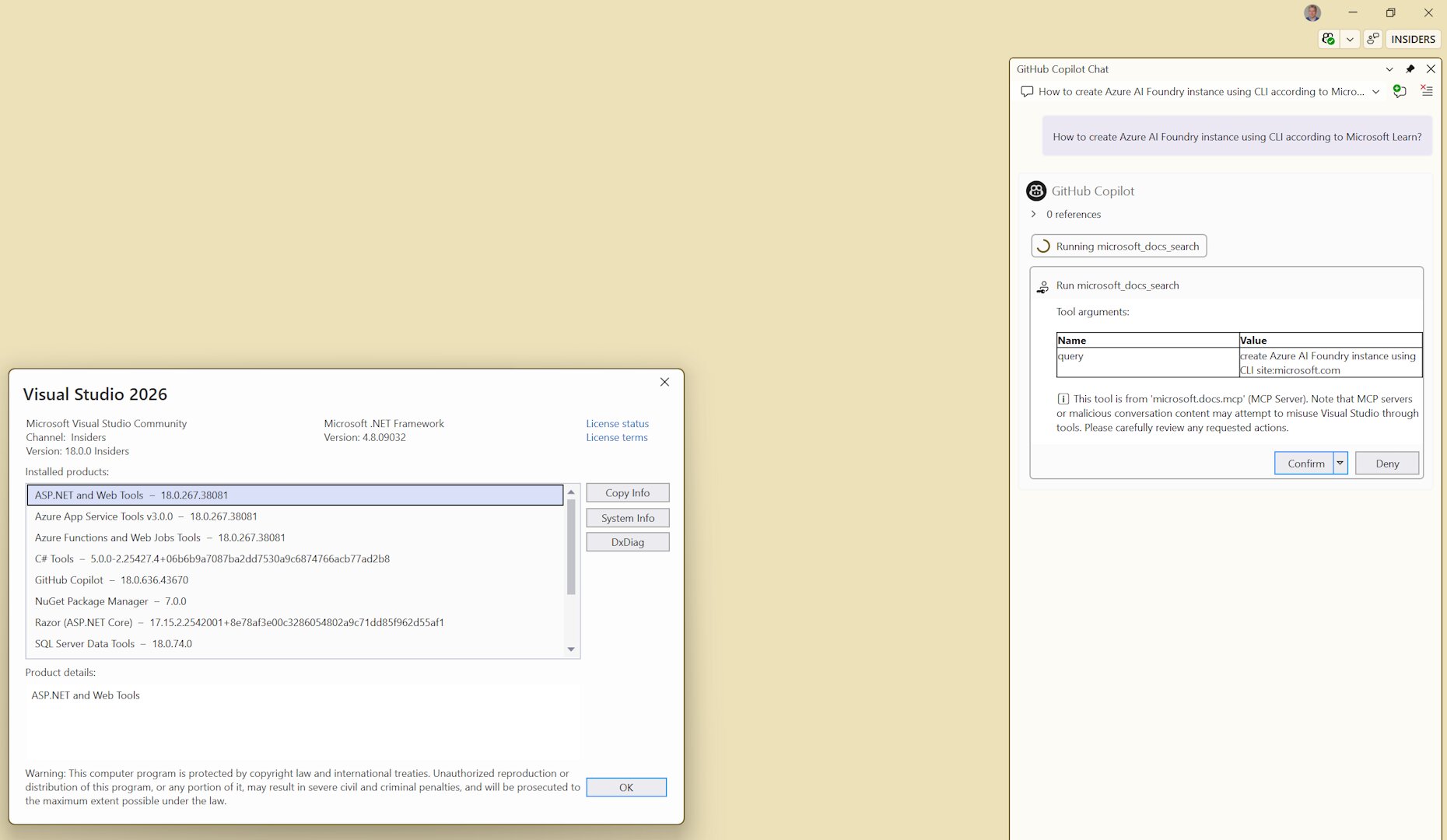This screenshot has height=840, width=1447.
Task: Click the microsoft_docs_search tool run icon
Action: [x=1042, y=285]
